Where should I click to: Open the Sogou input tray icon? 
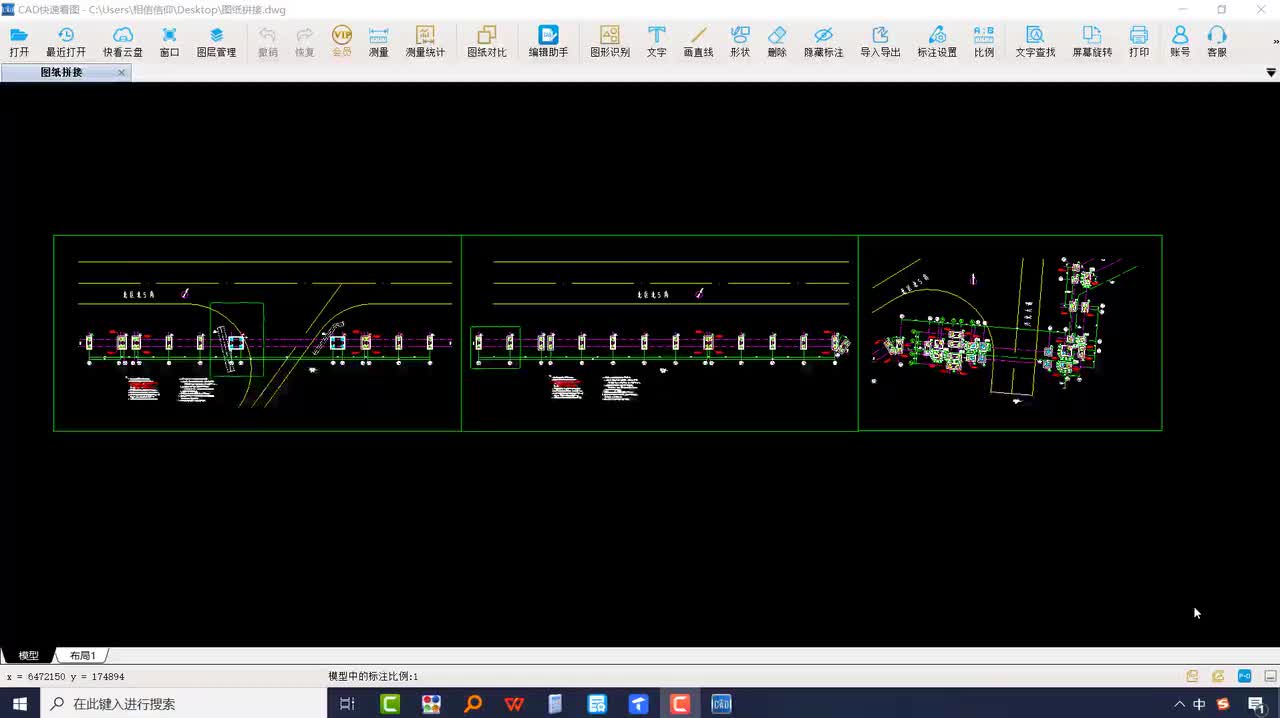click(1222, 704)
